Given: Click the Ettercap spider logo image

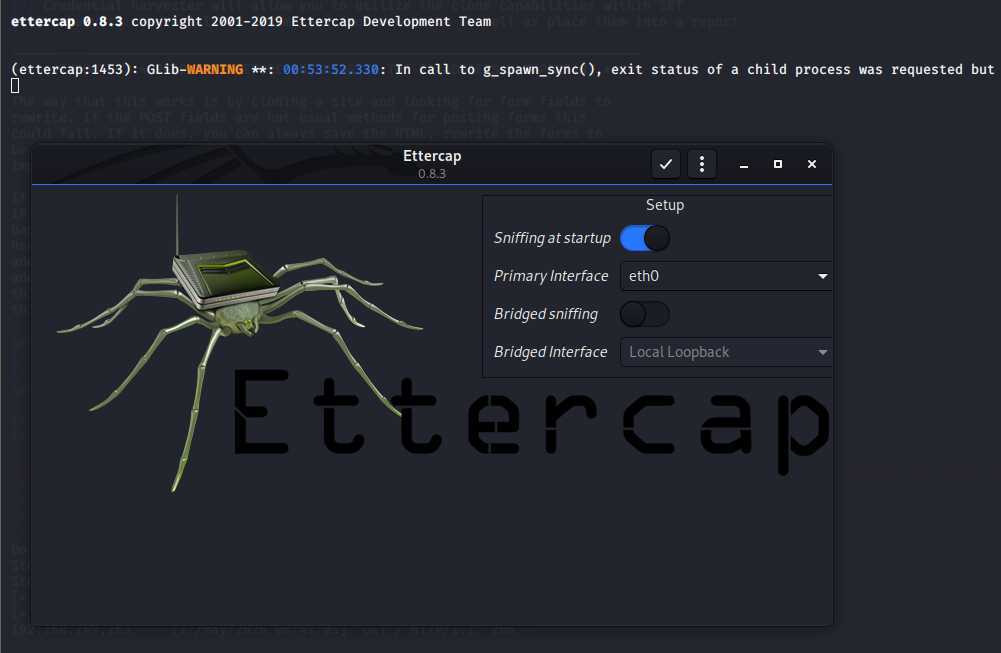Looking at the screenshot, I should tap(239, 343).
